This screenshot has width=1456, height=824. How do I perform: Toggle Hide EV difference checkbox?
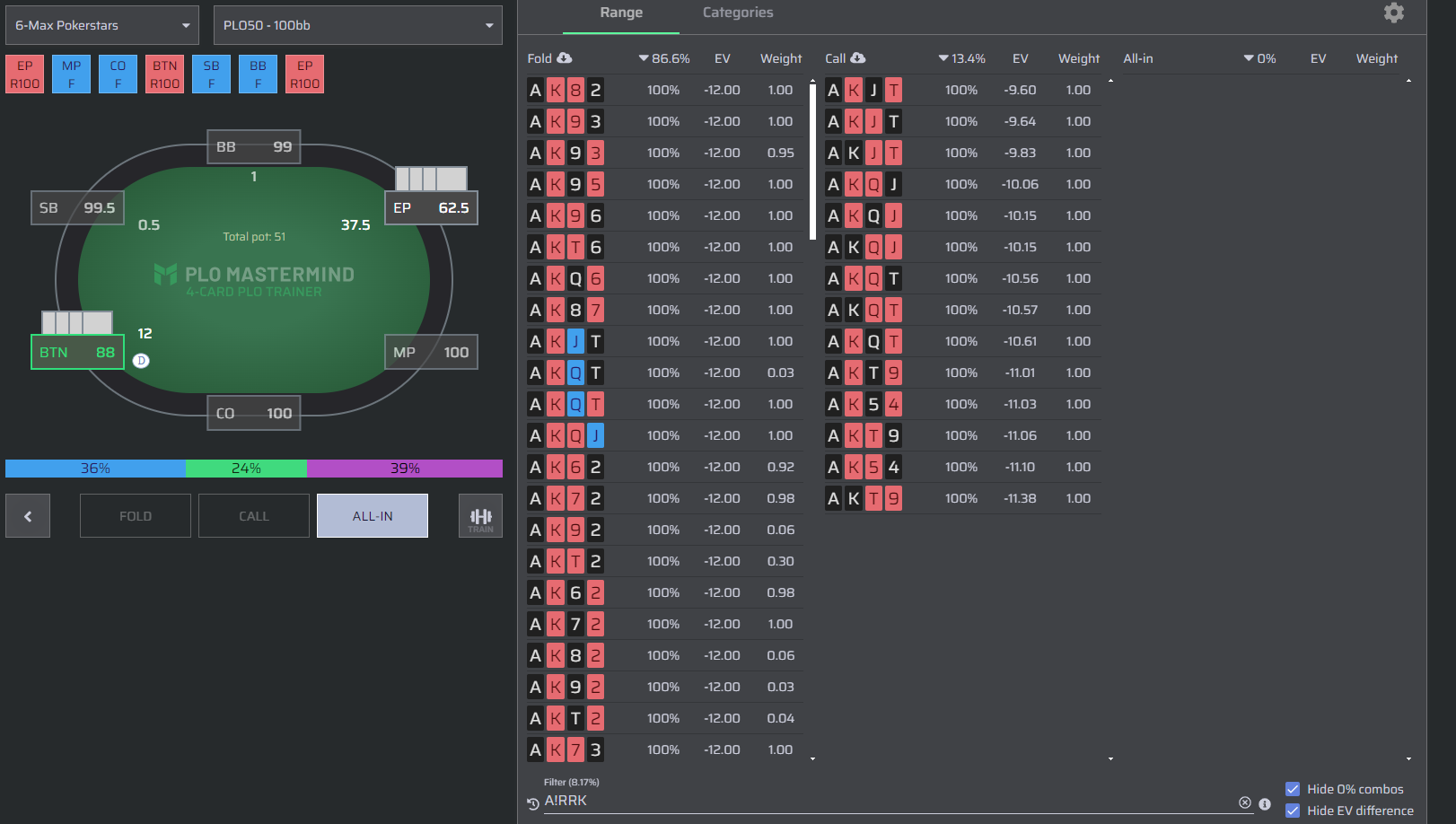click(x=1293, y=811)
